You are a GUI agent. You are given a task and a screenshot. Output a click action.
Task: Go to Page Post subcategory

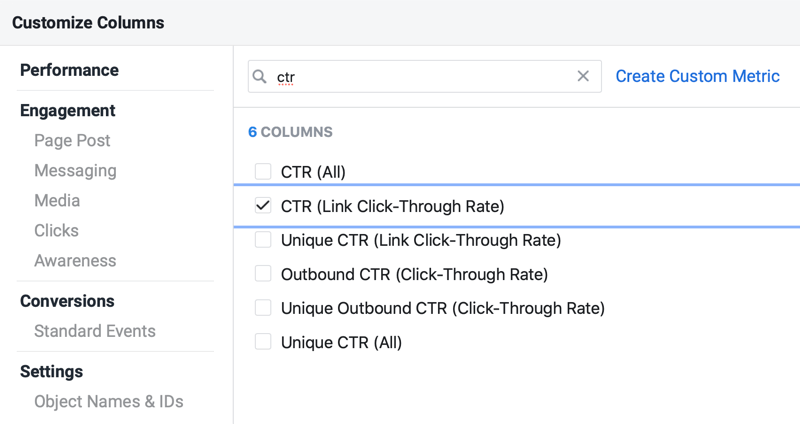tap(72, 141)
